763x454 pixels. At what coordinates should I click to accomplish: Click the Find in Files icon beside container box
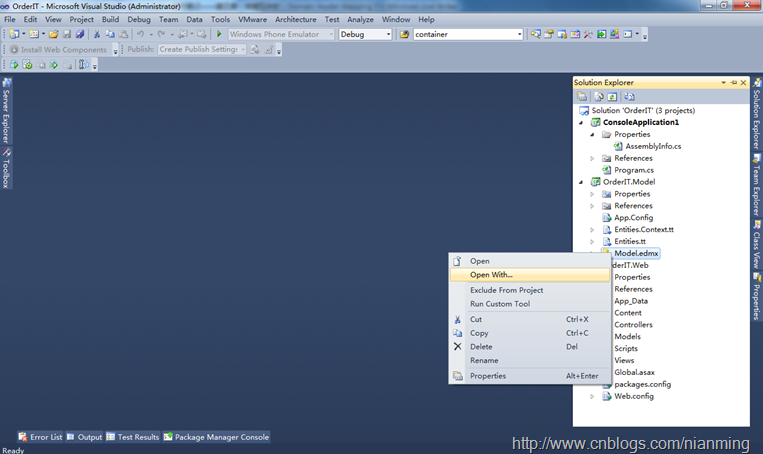(404, 34)
